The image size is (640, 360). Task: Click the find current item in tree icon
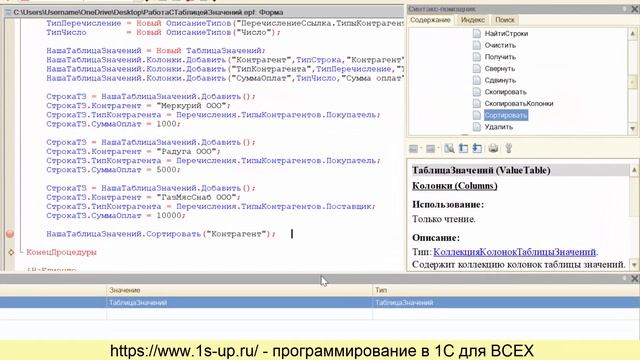point(463,148)
